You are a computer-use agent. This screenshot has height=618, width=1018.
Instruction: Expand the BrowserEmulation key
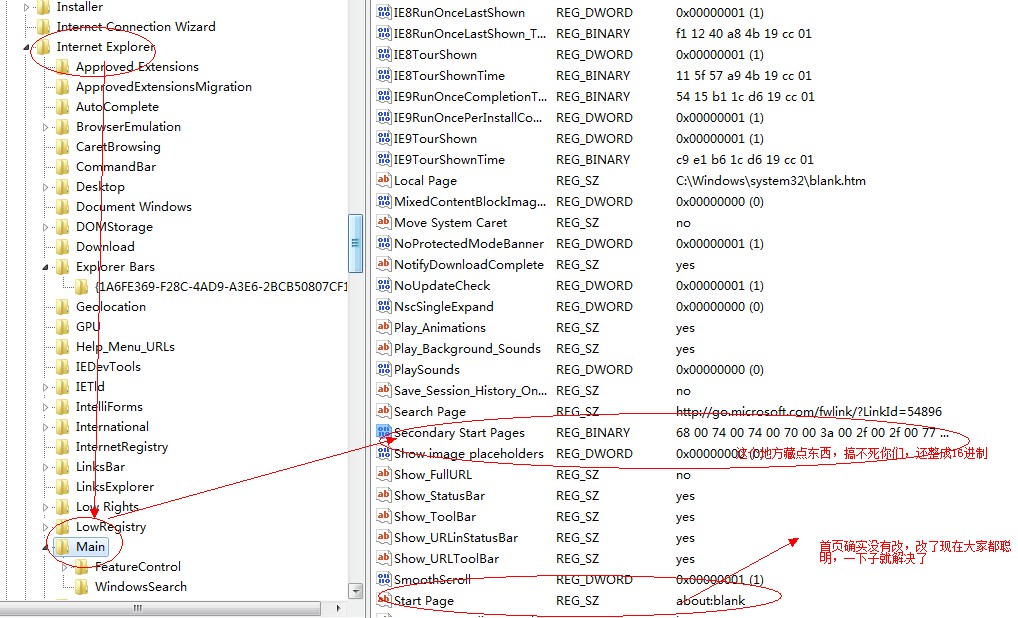(45, 127)
